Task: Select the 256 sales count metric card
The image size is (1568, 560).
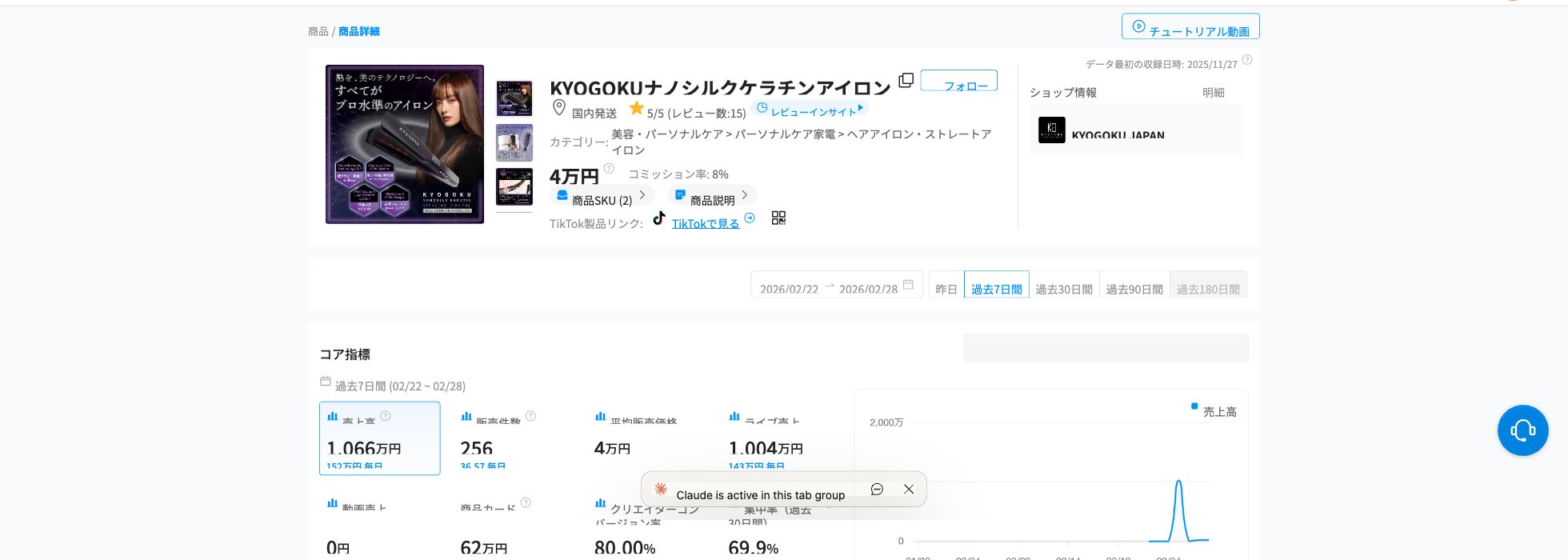Action: point(514,438)
